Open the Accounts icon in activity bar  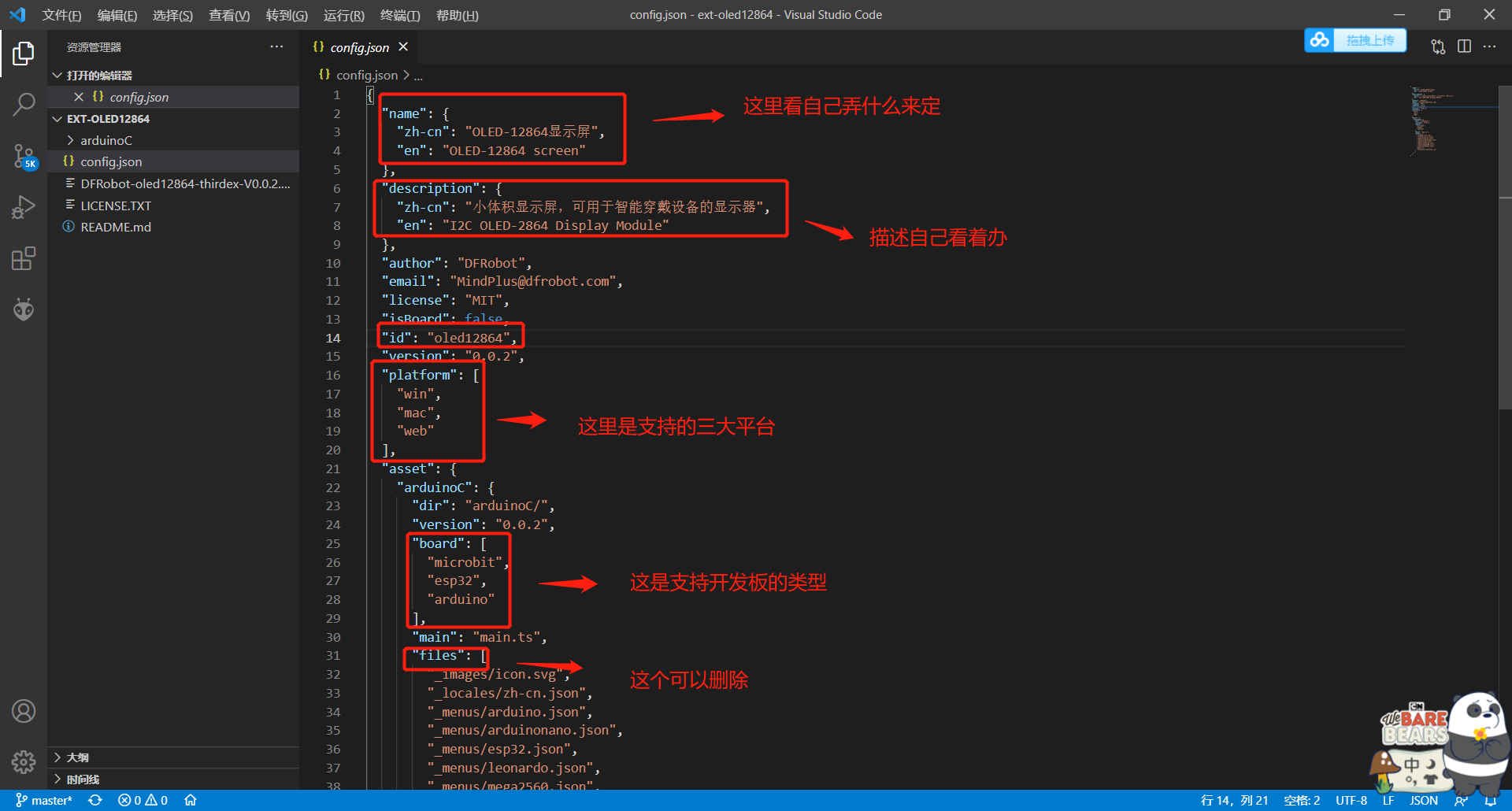(24, 711)
